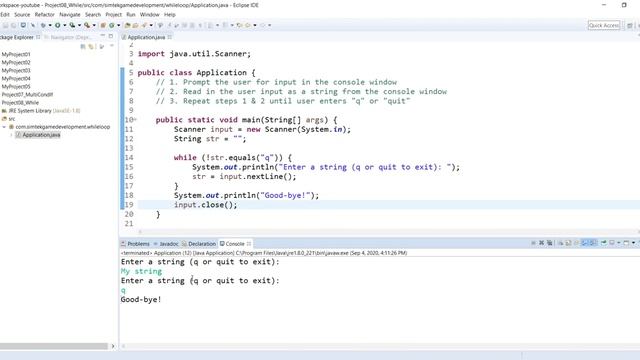This screenshot has width=640, height=360.
Task: Click Package Explorer horizontal scrollbar thumb
Action: point(54,346)
